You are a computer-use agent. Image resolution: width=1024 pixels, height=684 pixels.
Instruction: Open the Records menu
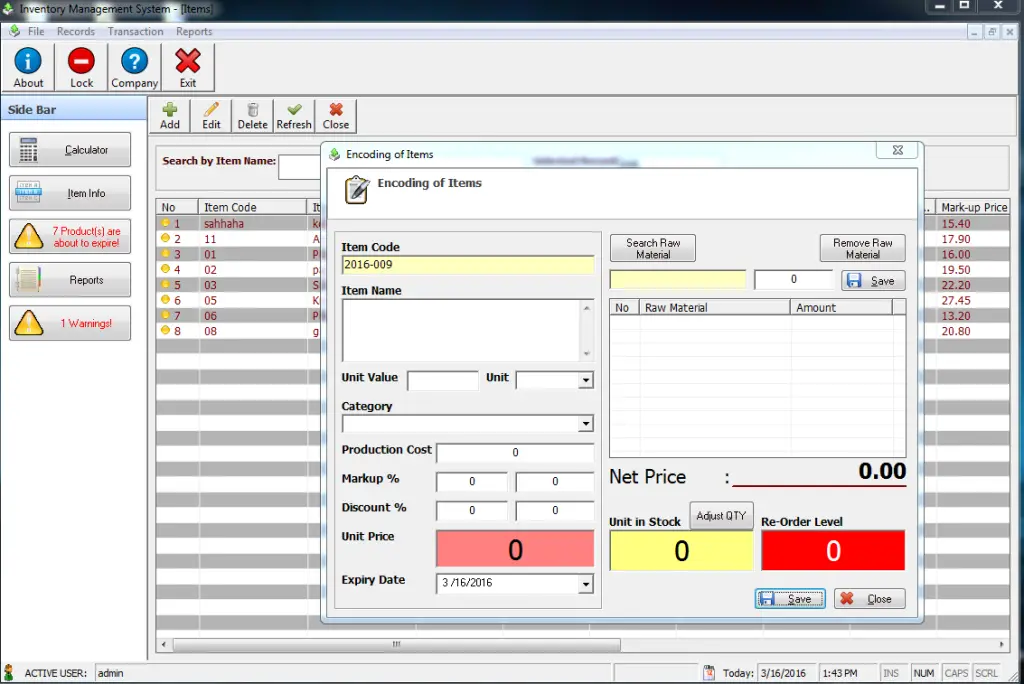[76, 31]
